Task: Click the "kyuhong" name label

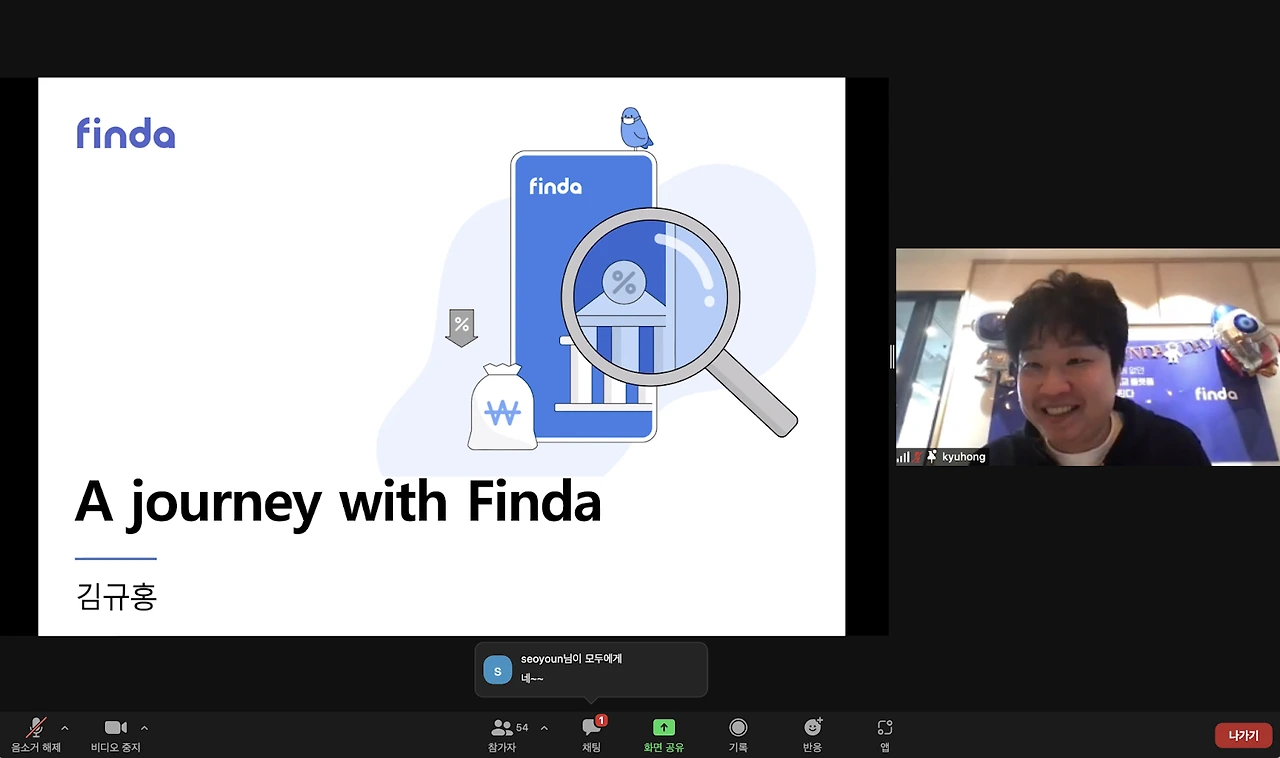Action: tap(964, 457)
